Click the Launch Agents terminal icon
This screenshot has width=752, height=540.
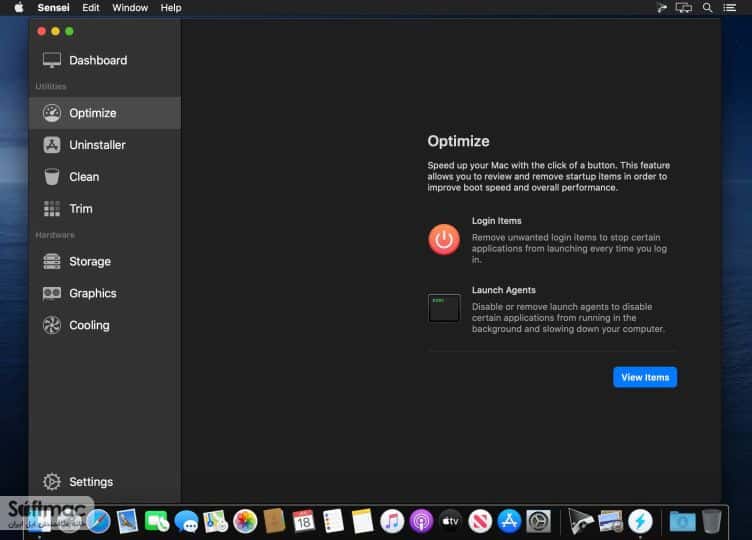(444, 308)
